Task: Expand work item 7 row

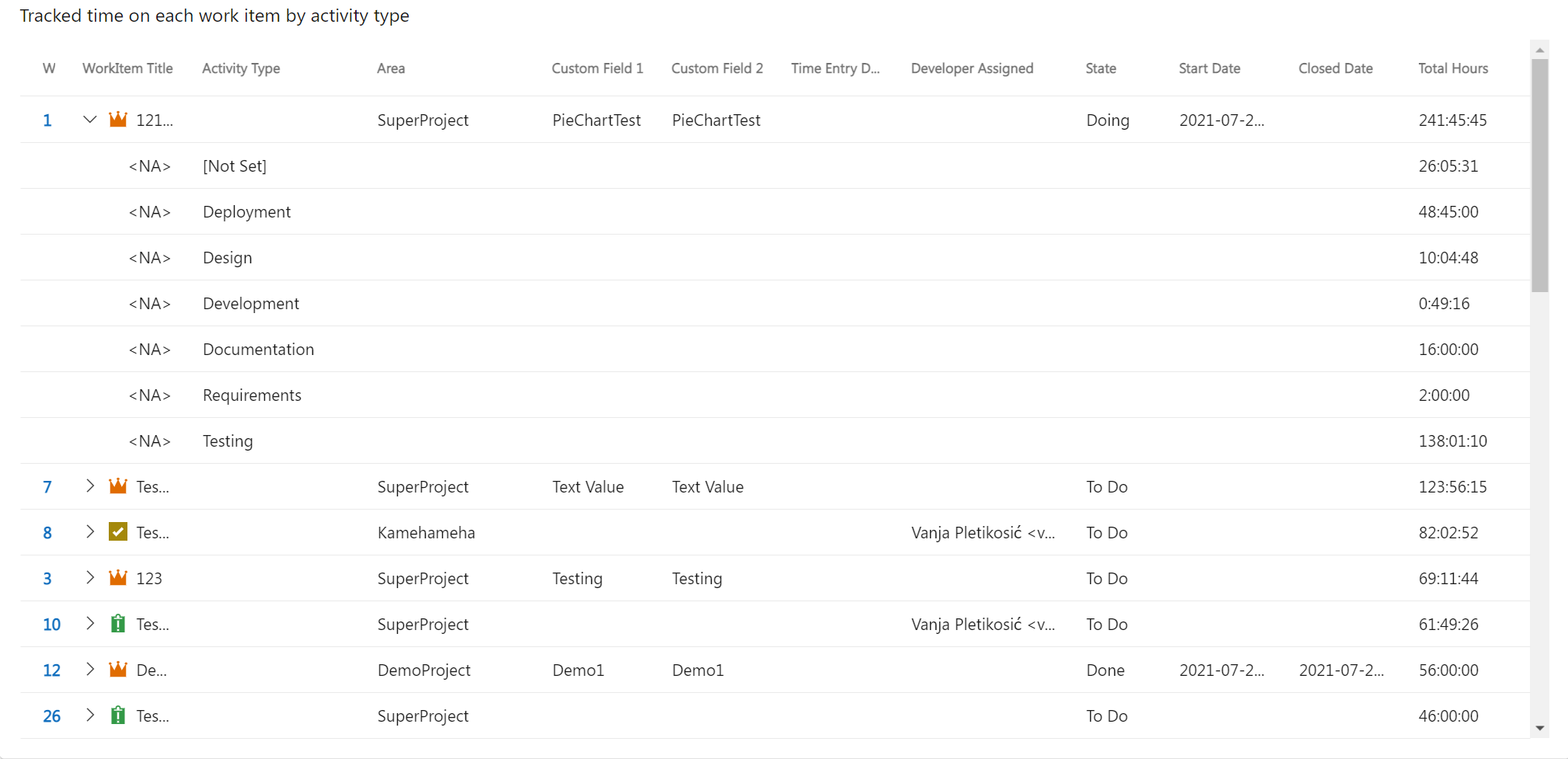Action: (90, 486)
